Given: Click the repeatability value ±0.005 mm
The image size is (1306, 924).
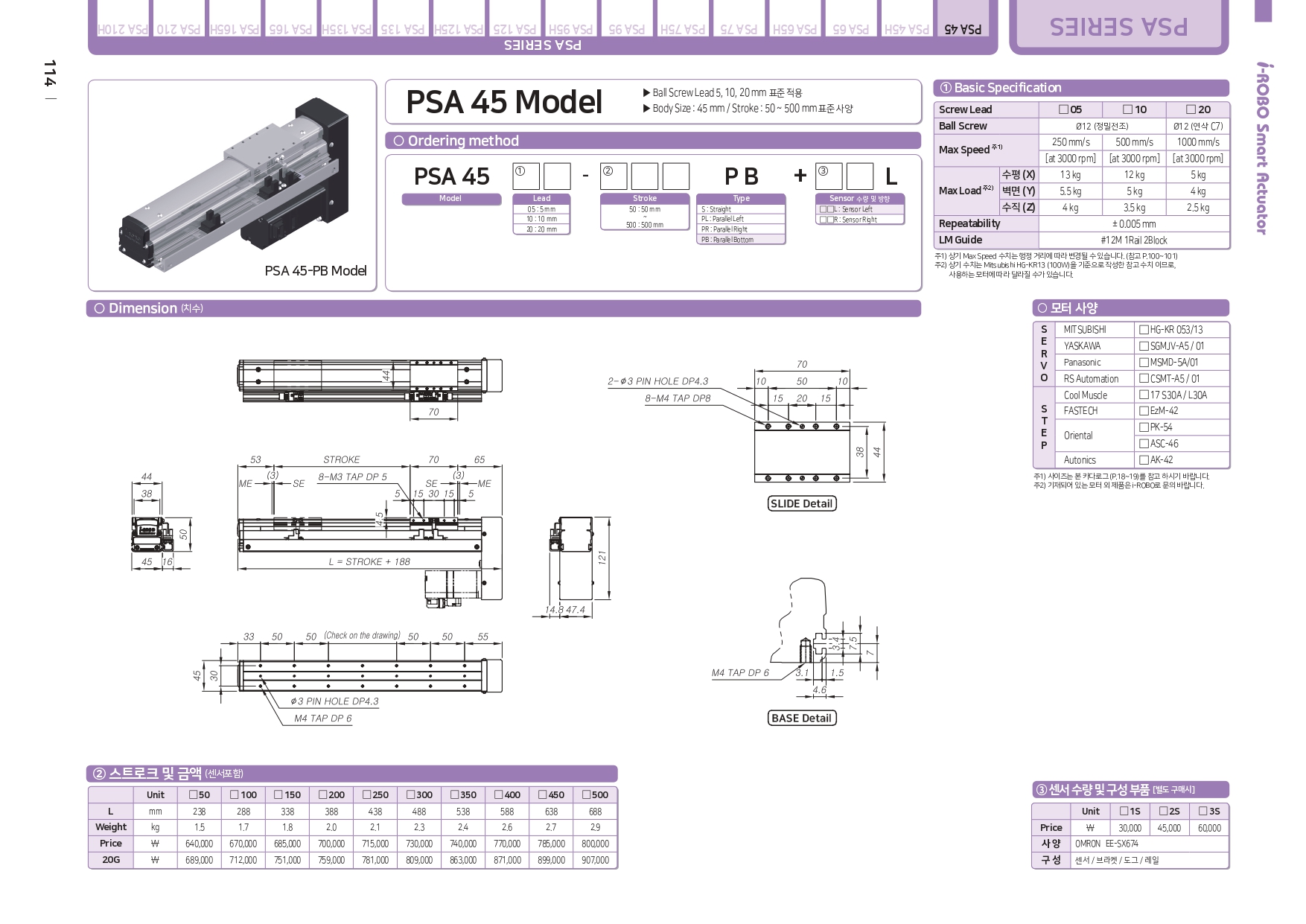Looking at the screenshot, I should click(x=1134, y=224).
